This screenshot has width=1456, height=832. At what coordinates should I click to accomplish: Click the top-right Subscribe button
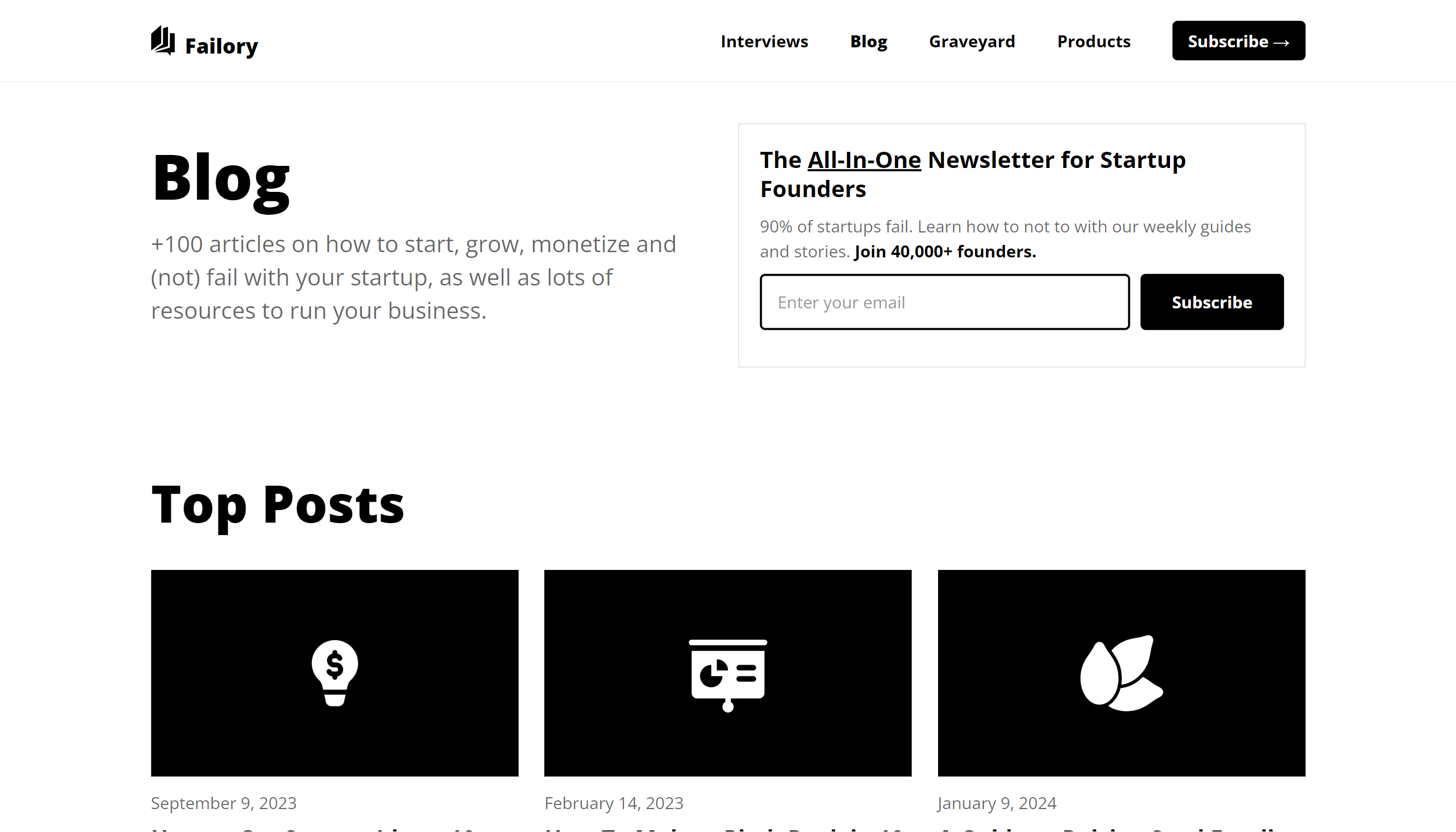point(1238,41)
